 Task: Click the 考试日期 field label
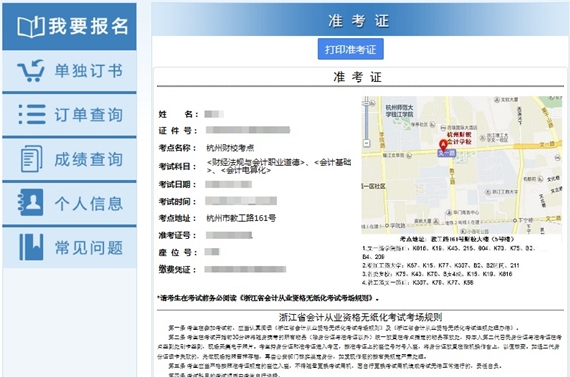coord(177,184)
